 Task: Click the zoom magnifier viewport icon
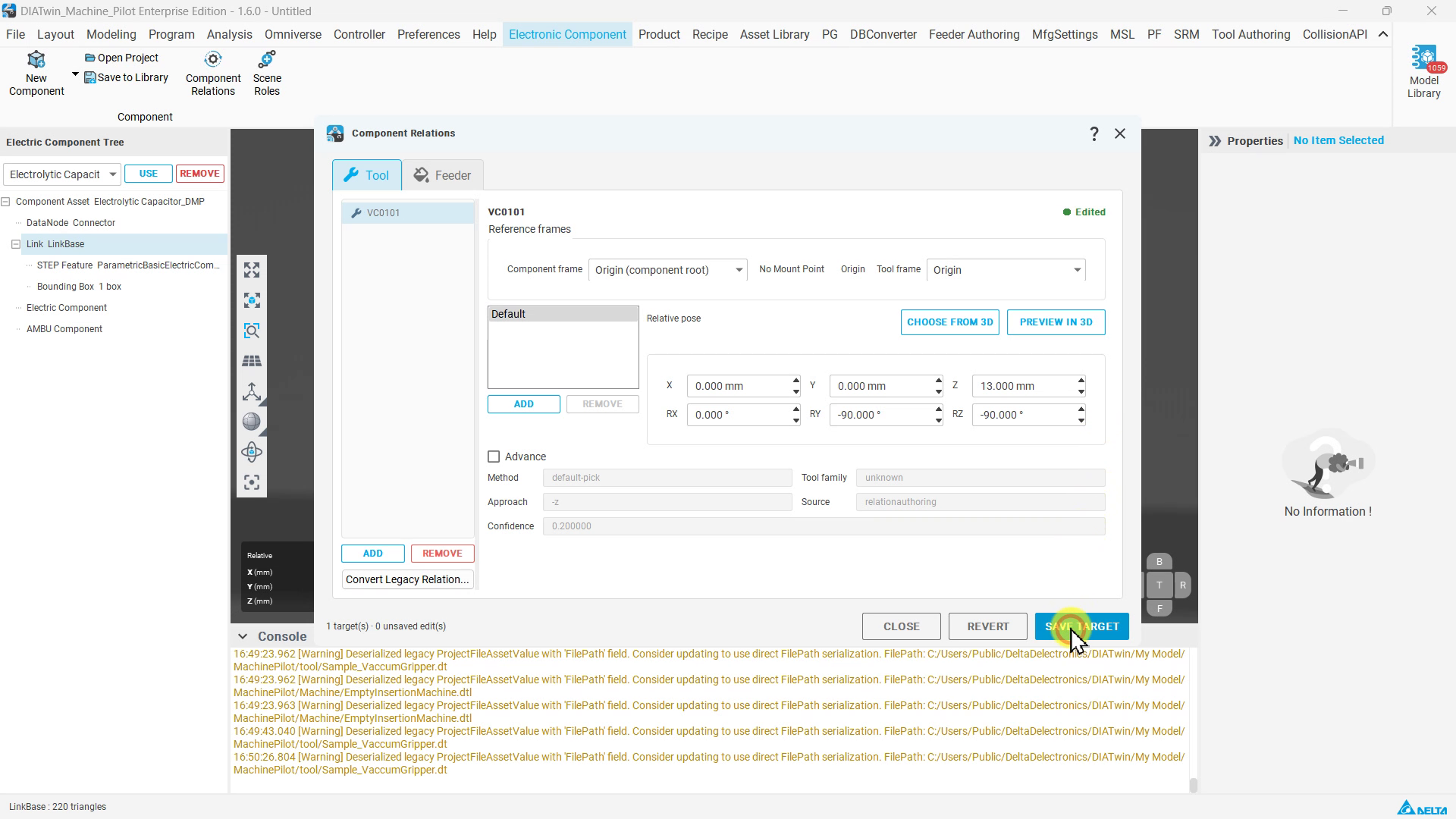click(252, 331)
